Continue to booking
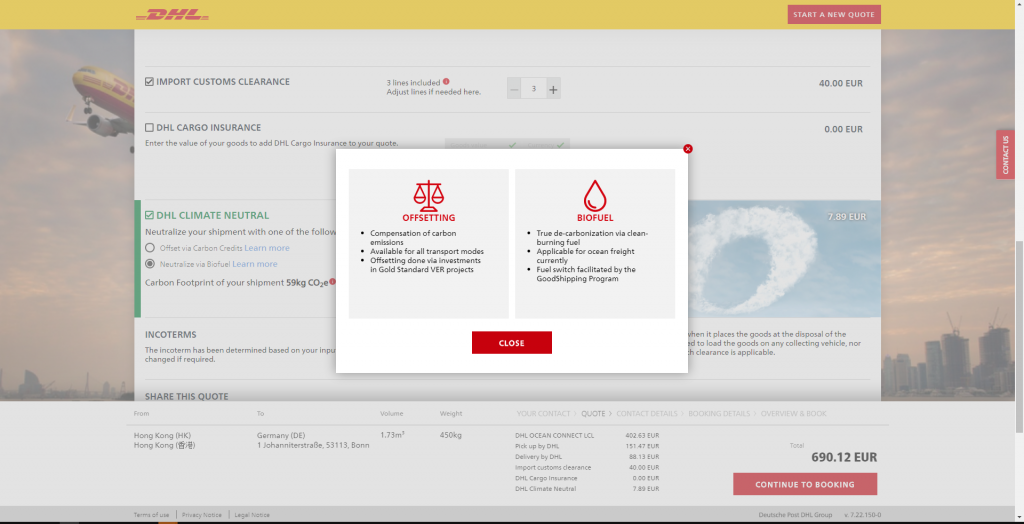 (x=805, y=484)
